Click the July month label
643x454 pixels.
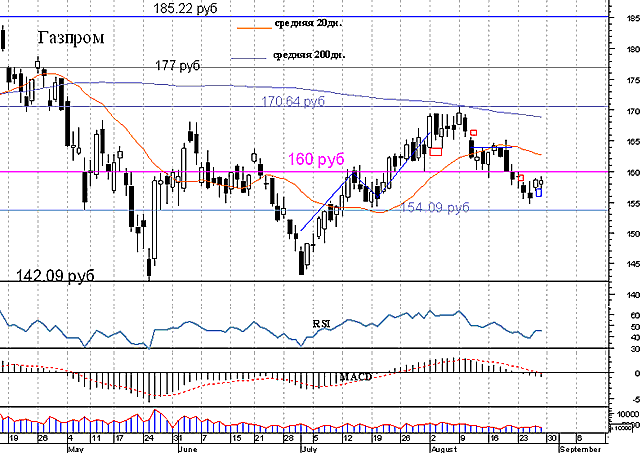[x=309, y=449]
